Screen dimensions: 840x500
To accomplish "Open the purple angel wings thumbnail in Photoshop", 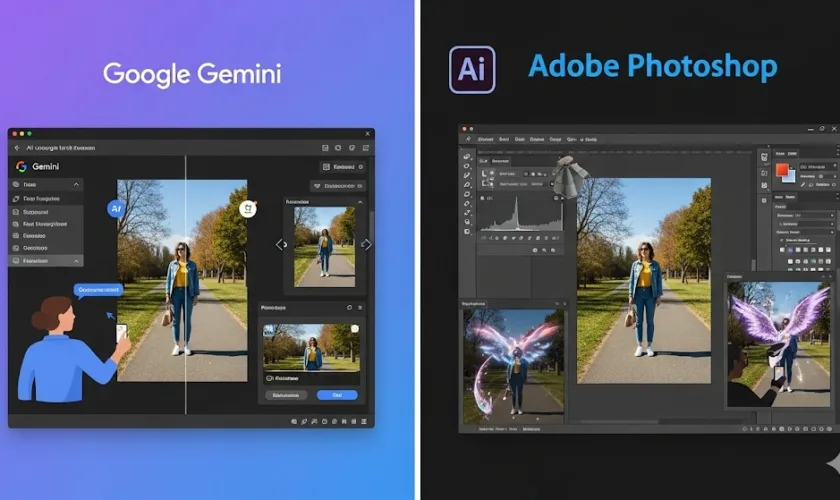I will (x=779, y=344).
